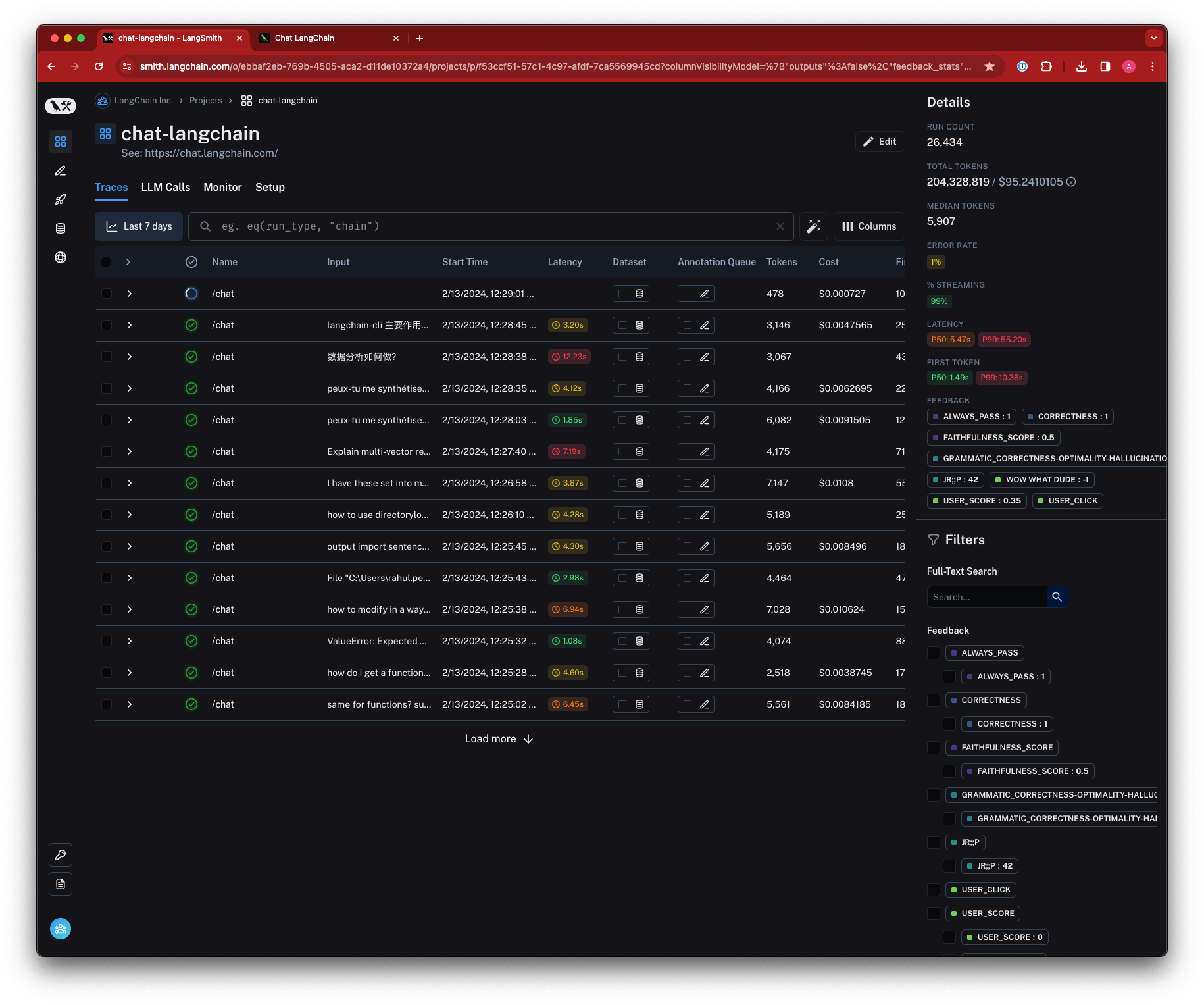The image size is (1204, 1005).
Task: Toggle the select-all rows checkbox in header
Action: (x=106, y=262)
